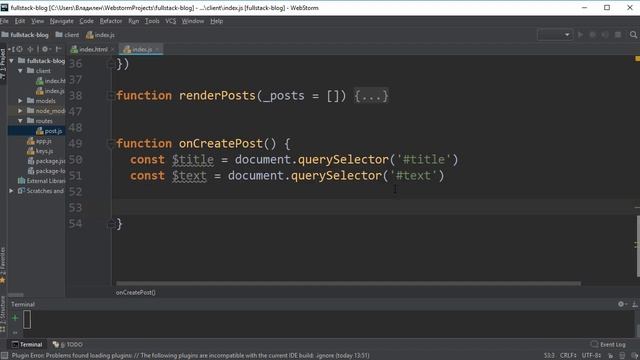
Task: Click Plugin Error message in status bar
Action: click(190, 356)
